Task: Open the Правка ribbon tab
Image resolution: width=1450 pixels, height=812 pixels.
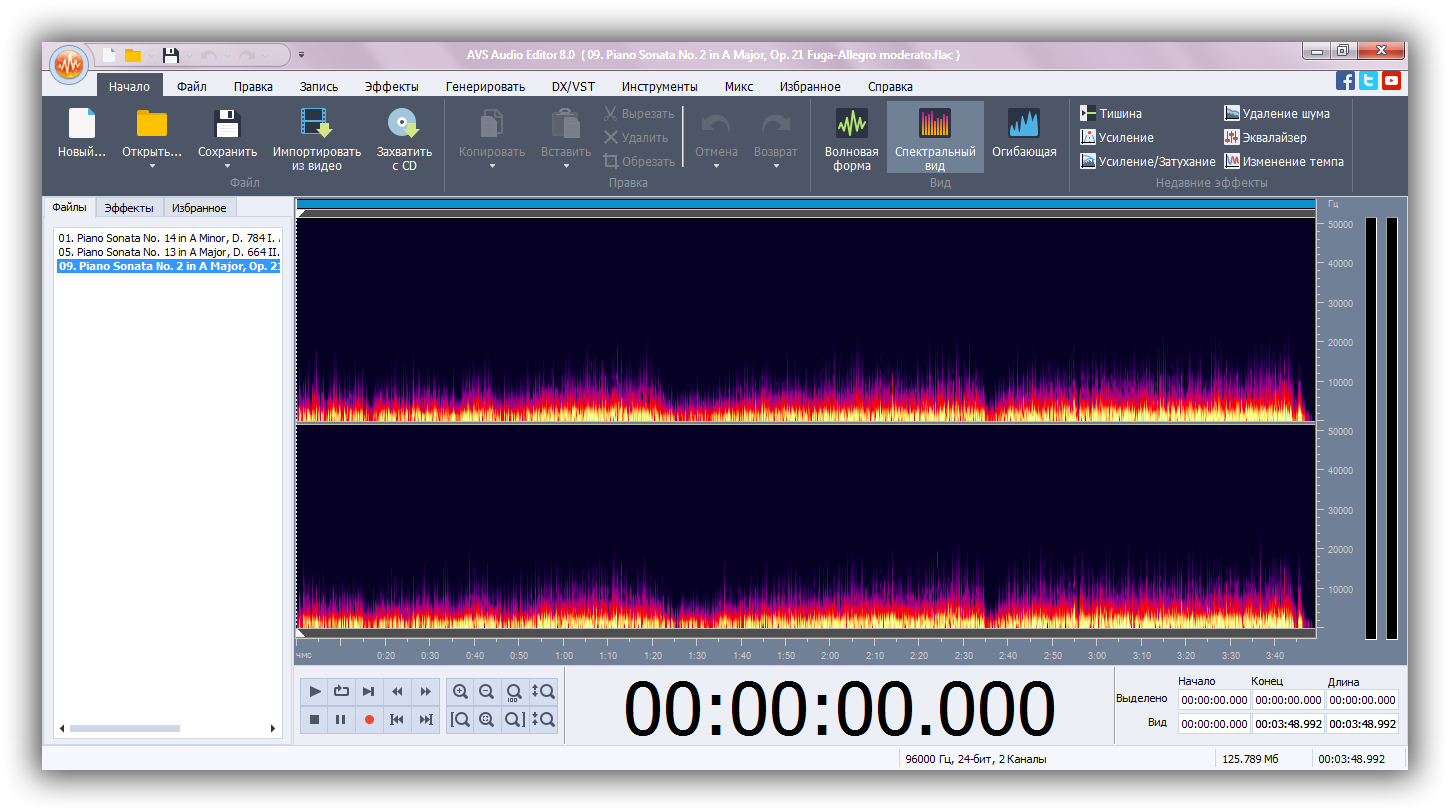Action: (x=254, y=86)
